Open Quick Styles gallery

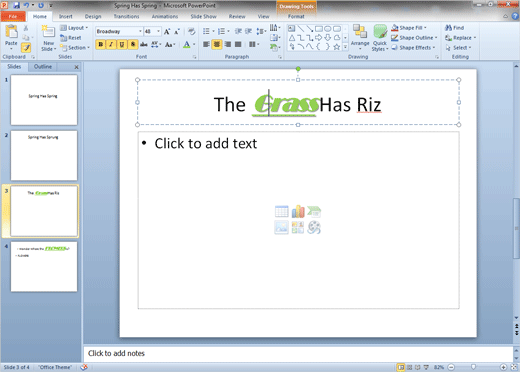(380, 38)
